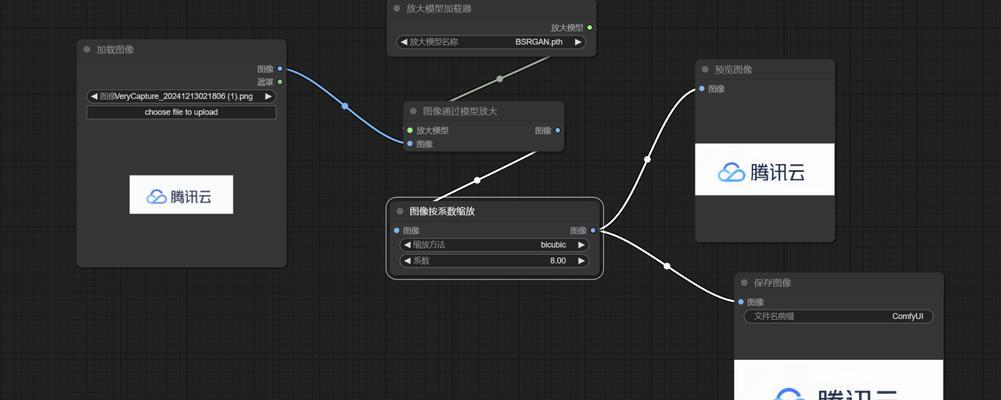This screenshot has width=1001, height=400.
Task: Select previous image file with left arrow
Action: [x=94, y=96]
